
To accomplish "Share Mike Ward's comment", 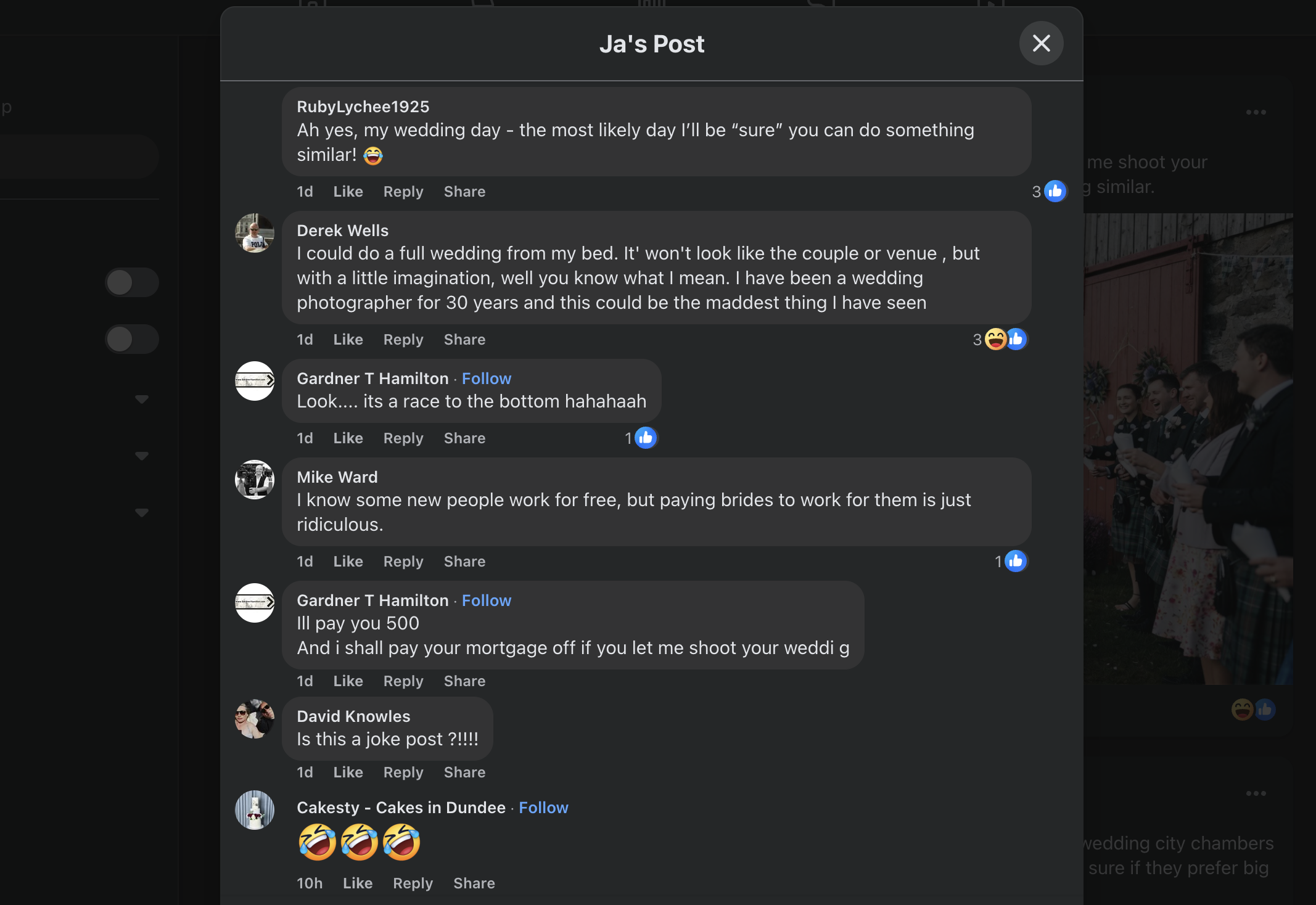I will 464,561.
